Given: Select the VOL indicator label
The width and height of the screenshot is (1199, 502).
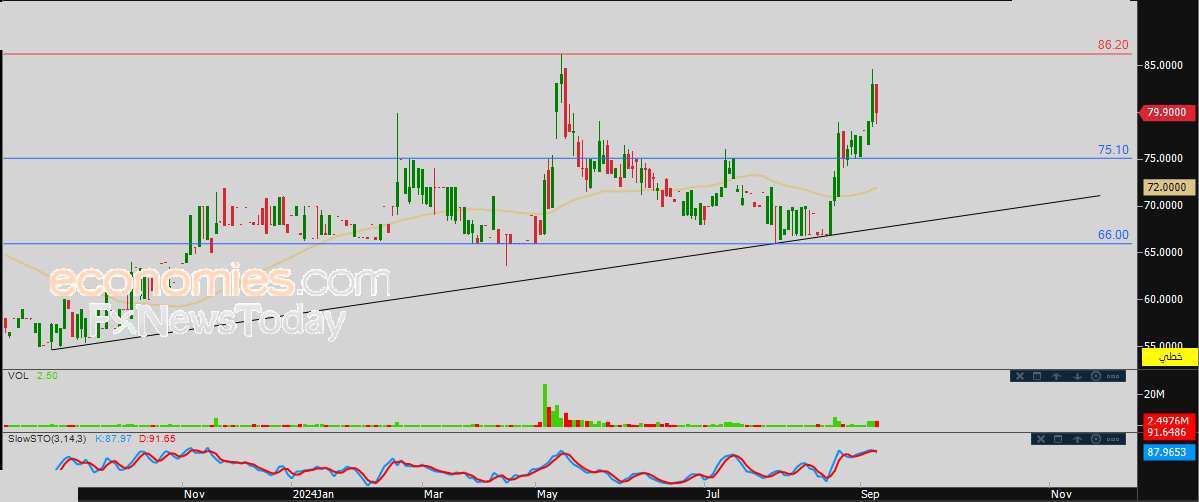Looking at the screenshot, I should [17, 376].
